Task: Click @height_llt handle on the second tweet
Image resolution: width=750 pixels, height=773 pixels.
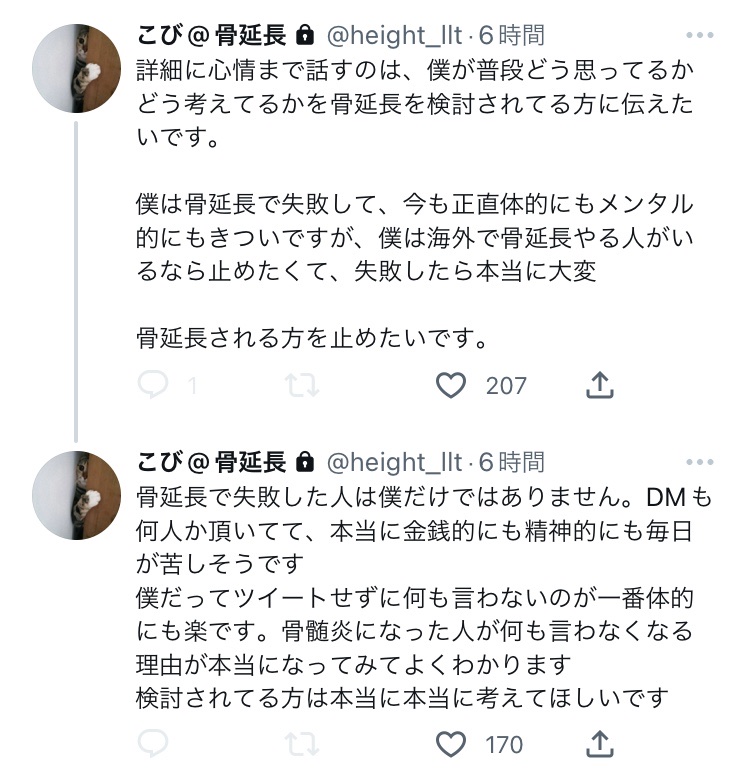Action: (x=395, y=462)
